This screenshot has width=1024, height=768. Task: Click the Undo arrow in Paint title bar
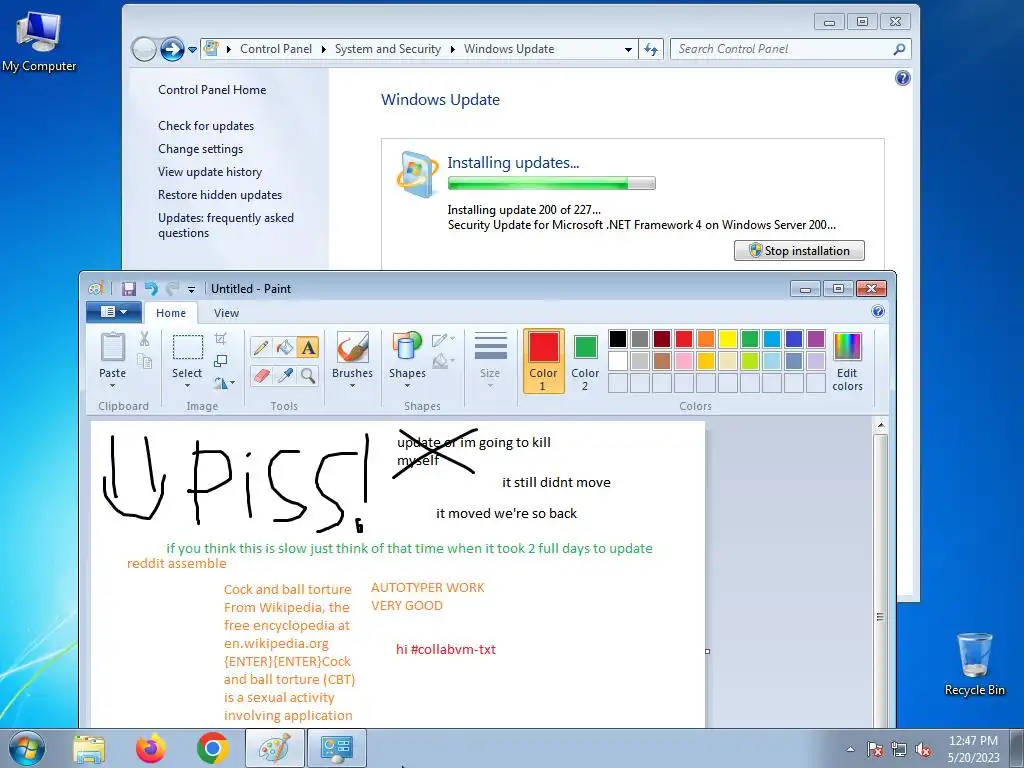tap(151, 289)
